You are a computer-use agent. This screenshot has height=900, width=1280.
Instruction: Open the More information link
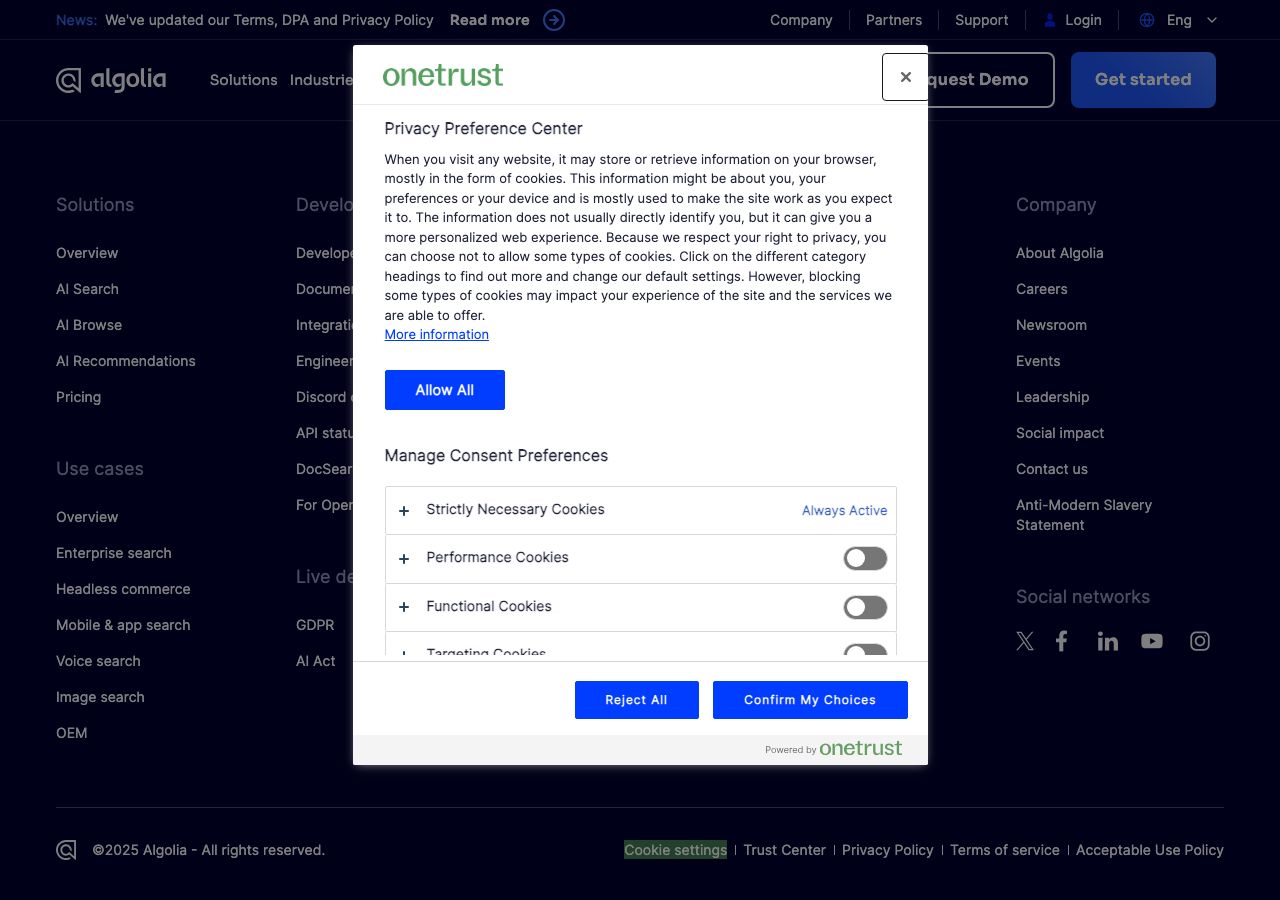[x=437, y=334]
